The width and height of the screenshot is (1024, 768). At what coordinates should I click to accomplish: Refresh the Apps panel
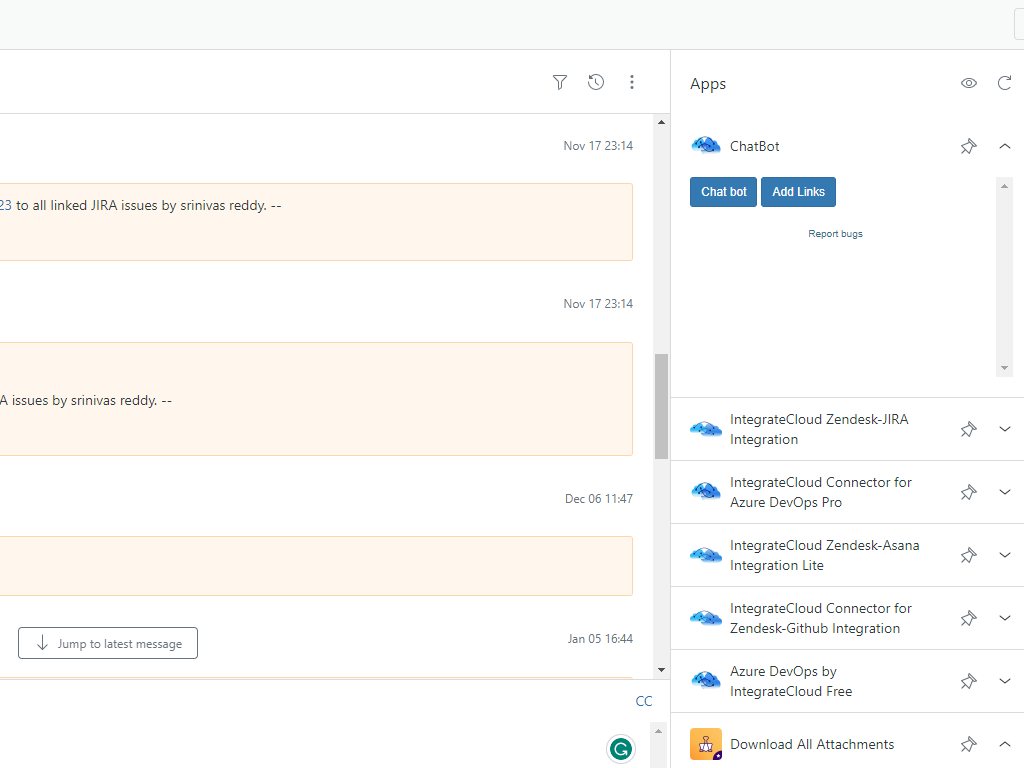pyautogui.click(x=1005, y=83)
